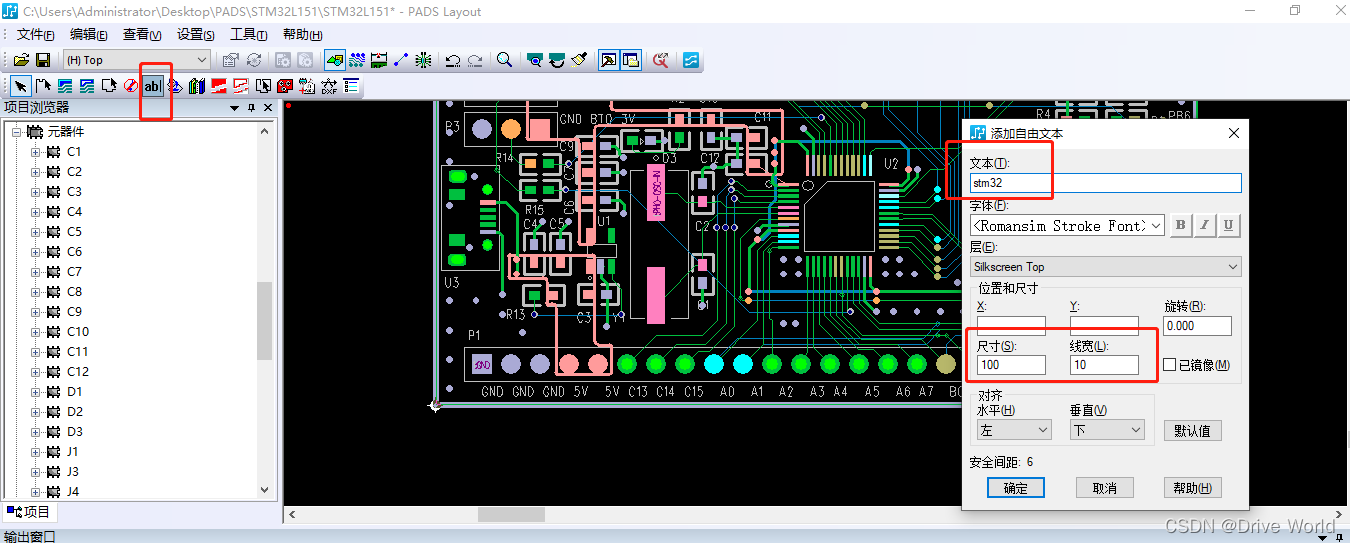Click the 取消 button

pos(1104,488)
